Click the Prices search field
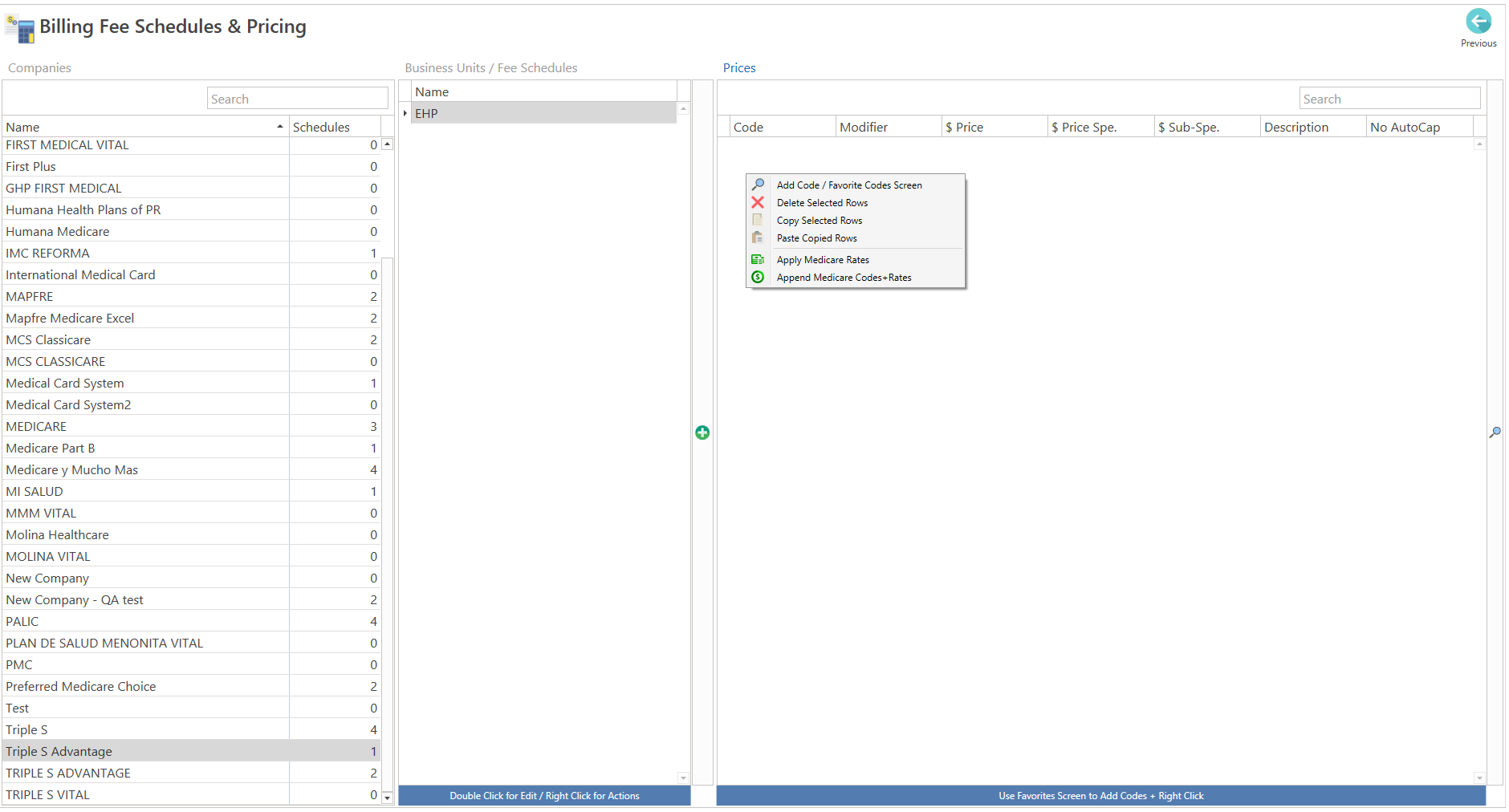Image resolution: width=1509 pixels, height=812 pixels. click(x=1390, y=99)
